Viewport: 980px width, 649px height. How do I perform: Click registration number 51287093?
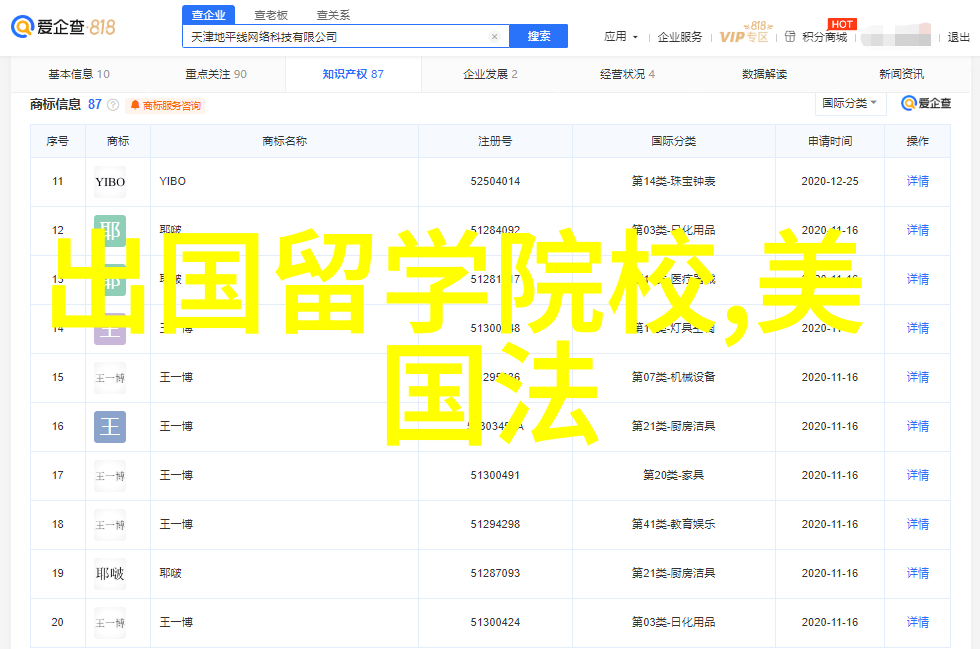[x=495, y=573]
